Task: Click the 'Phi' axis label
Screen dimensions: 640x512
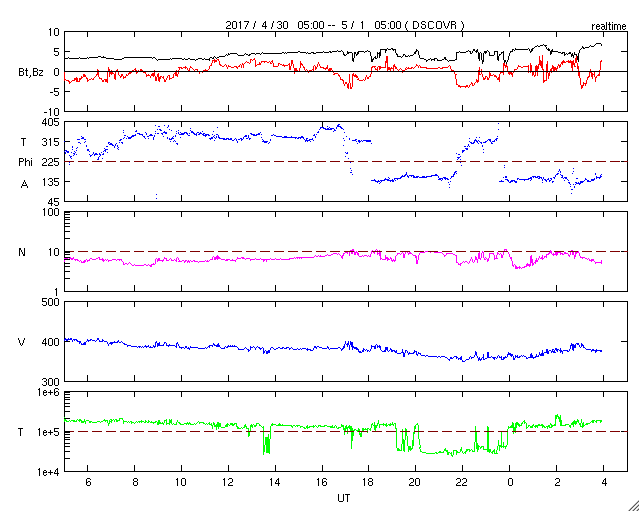Action: (25, 163)
